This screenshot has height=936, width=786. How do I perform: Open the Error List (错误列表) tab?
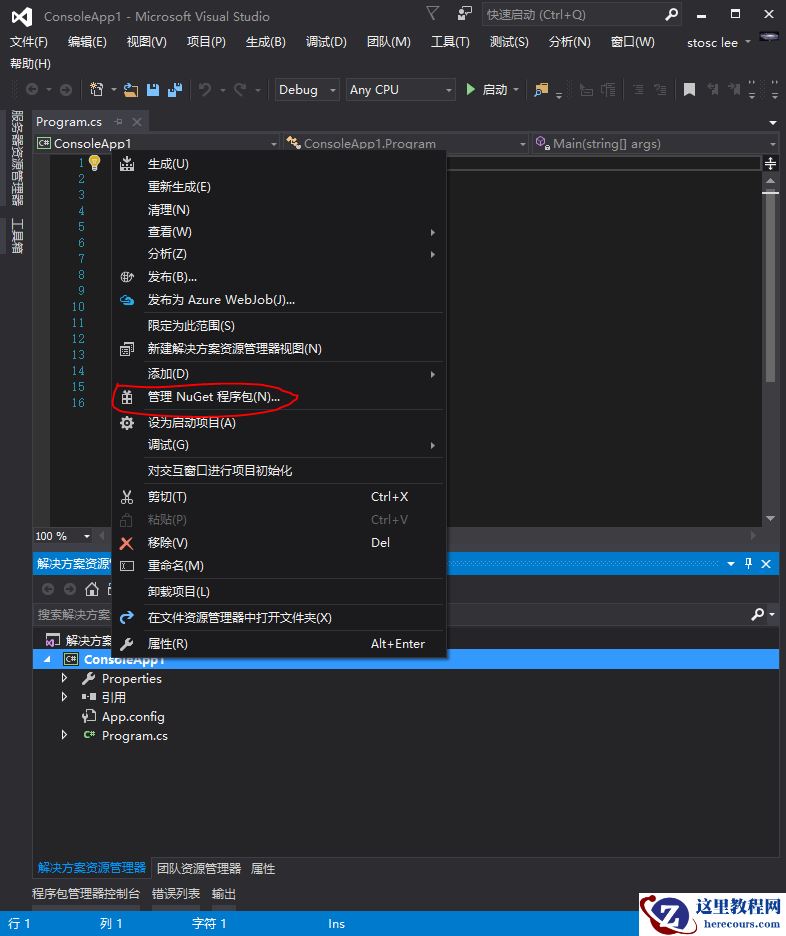175,894
